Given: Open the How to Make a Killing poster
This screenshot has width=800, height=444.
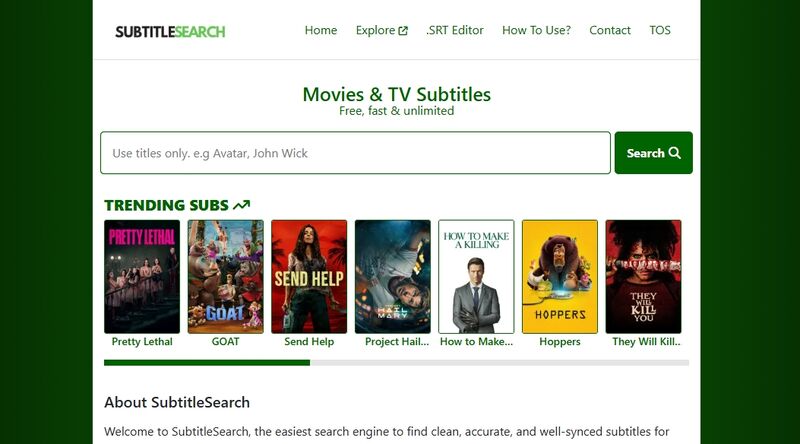Looking at the screenshot, I should click(x=476, y=277).
